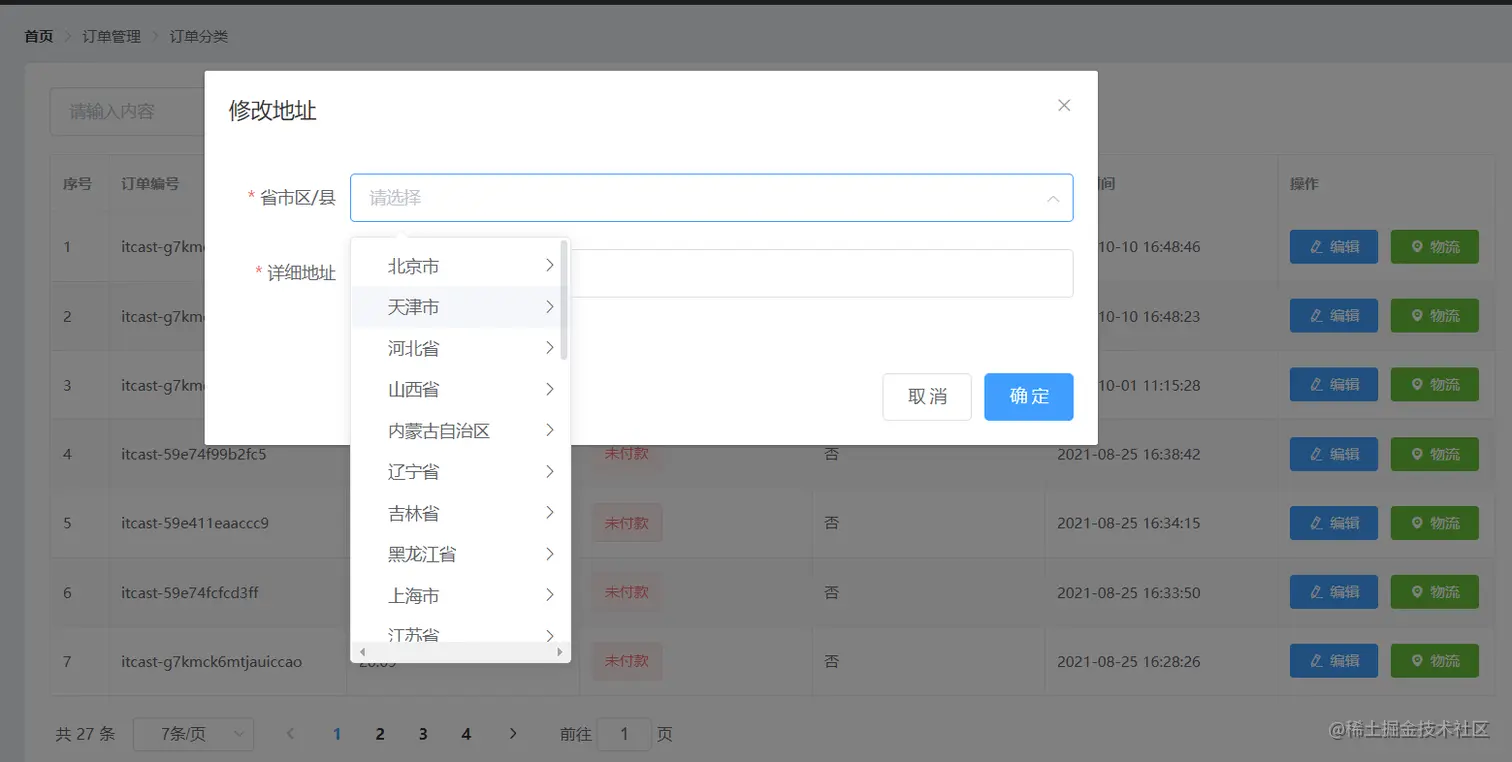
Task: Edit the order in row 1
Action: pyautogui.click(x=1334, y=247)
